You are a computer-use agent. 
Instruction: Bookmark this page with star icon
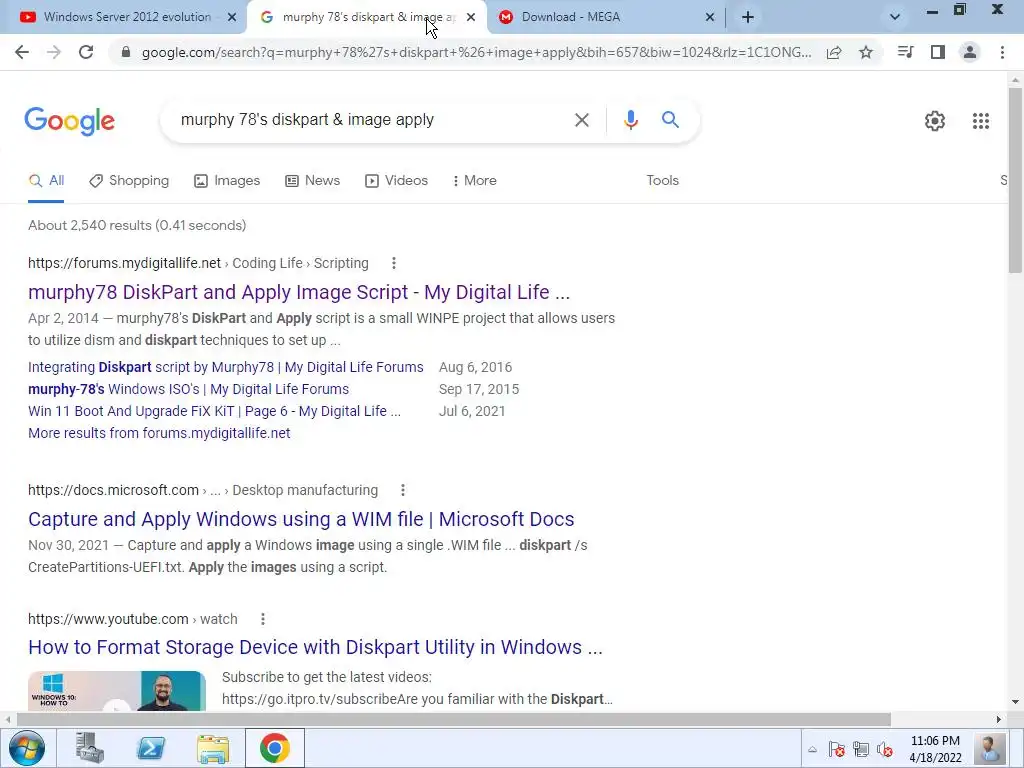[866, 52]
